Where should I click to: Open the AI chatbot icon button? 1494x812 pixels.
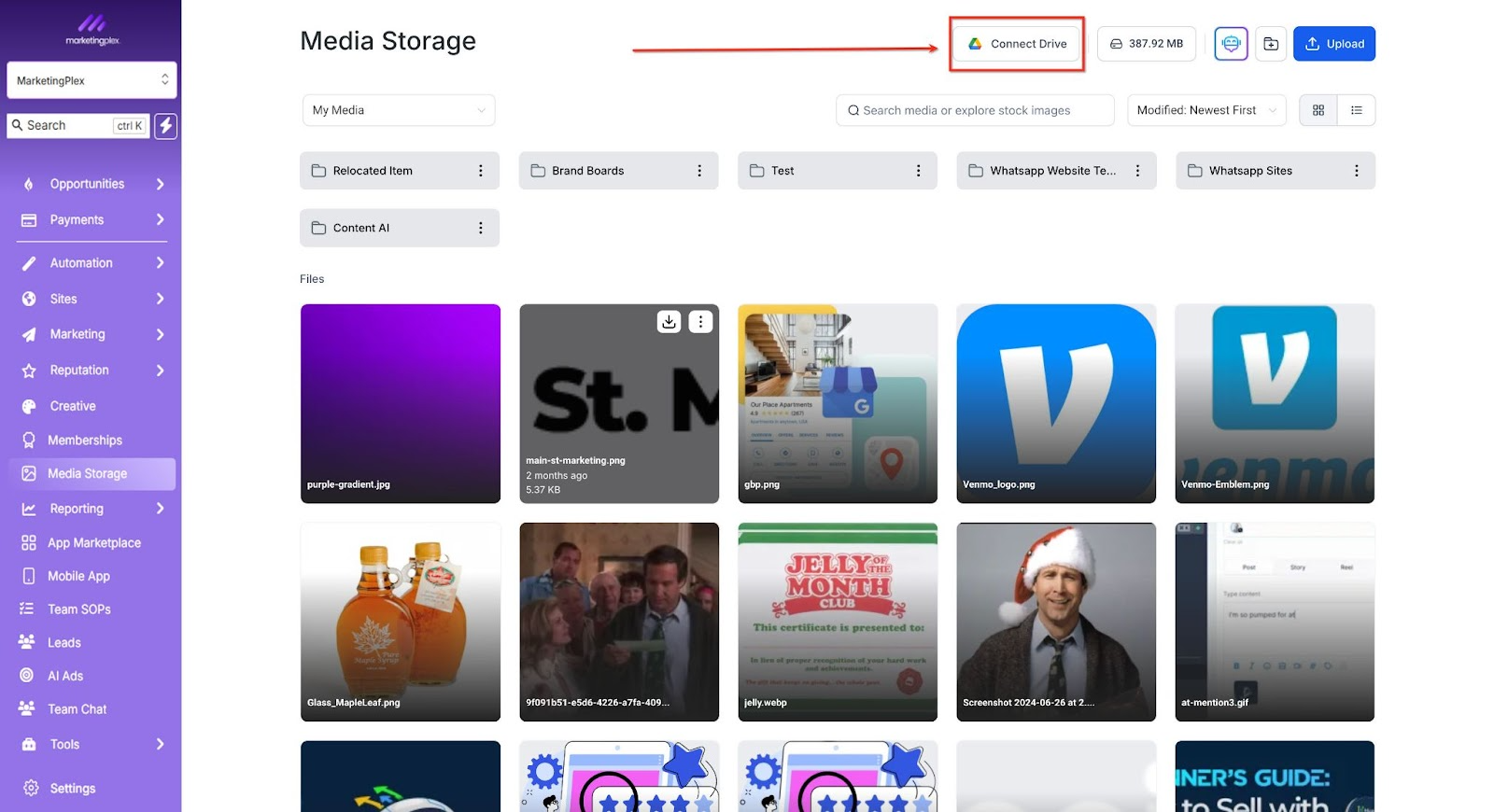tap(1231, 44)
